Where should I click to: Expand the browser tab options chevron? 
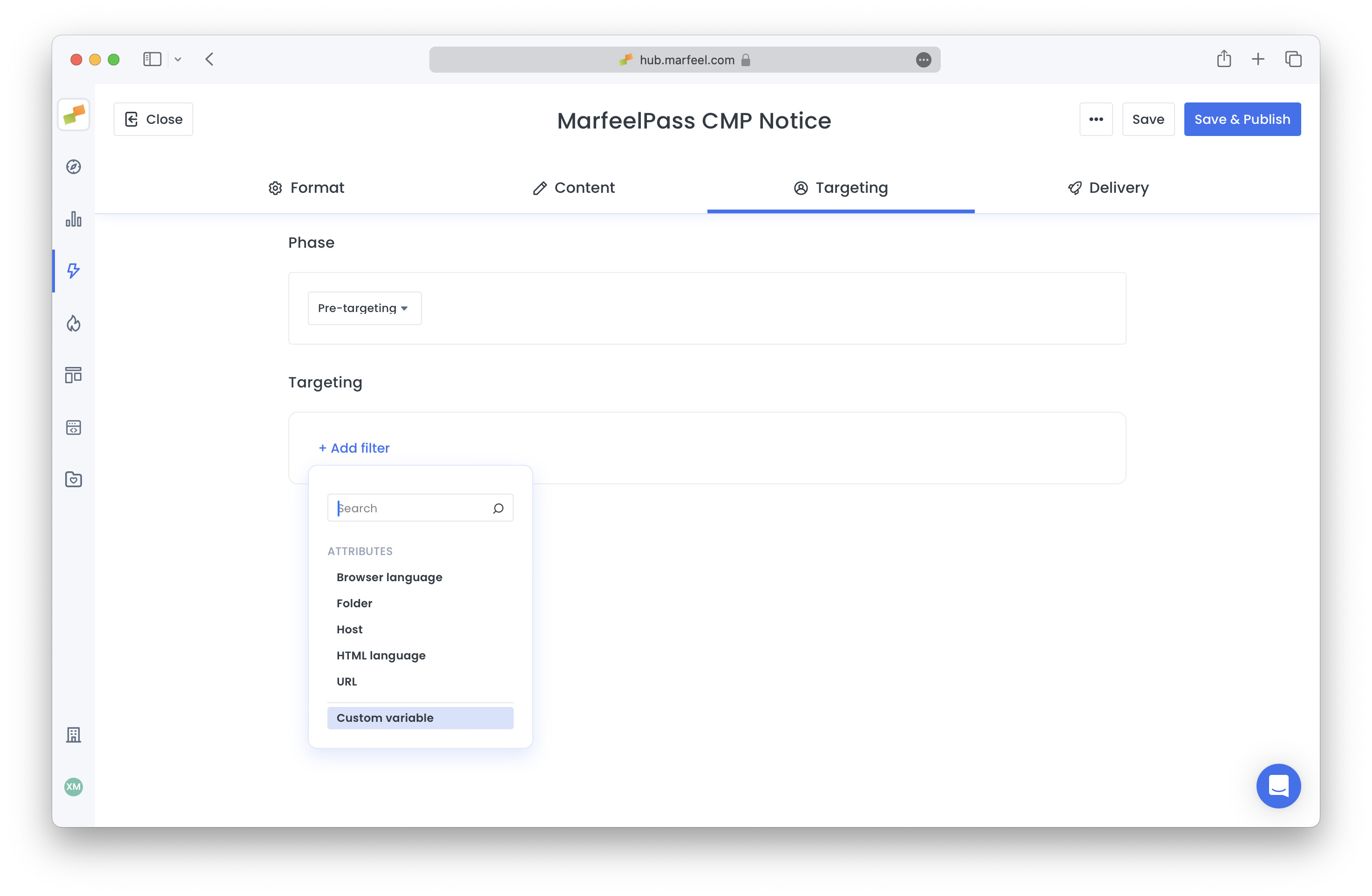177,59
